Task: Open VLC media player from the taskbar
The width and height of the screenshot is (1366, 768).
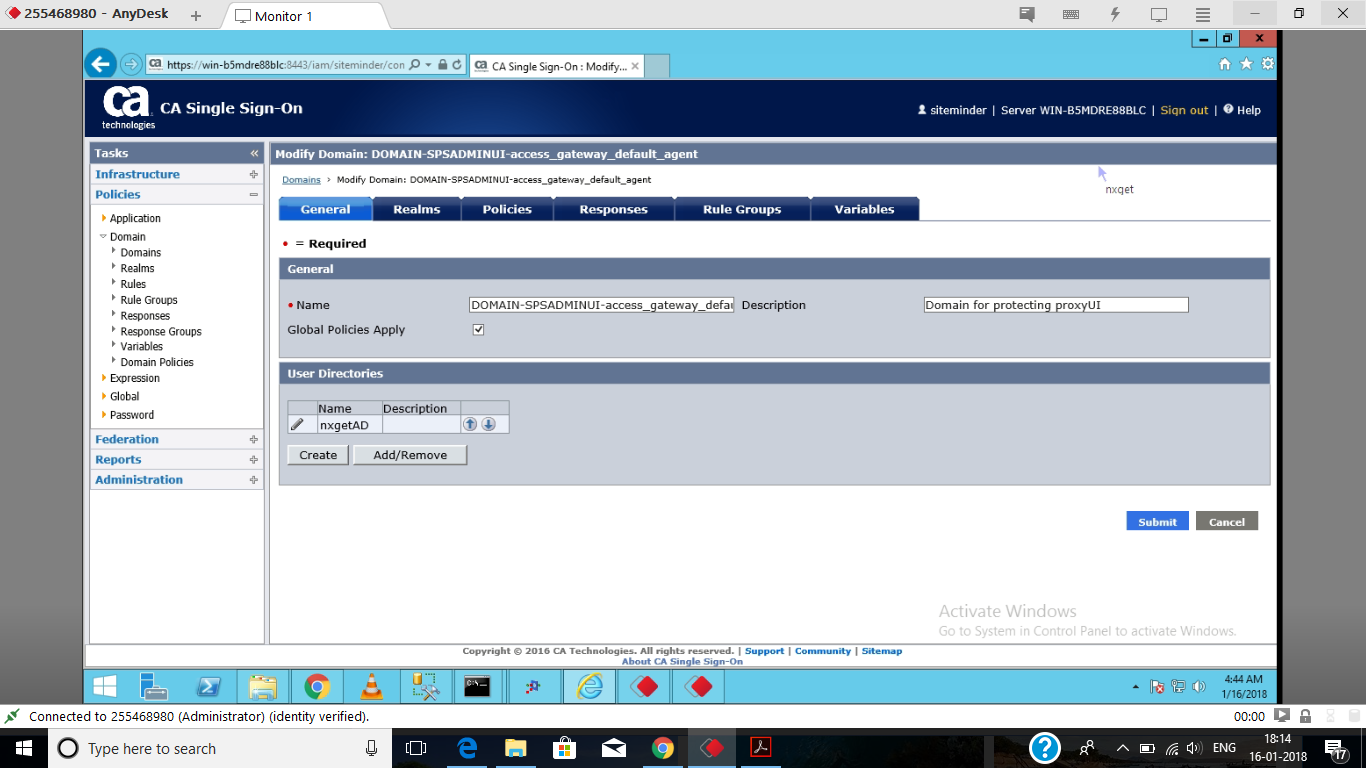Action: (371, 686)
